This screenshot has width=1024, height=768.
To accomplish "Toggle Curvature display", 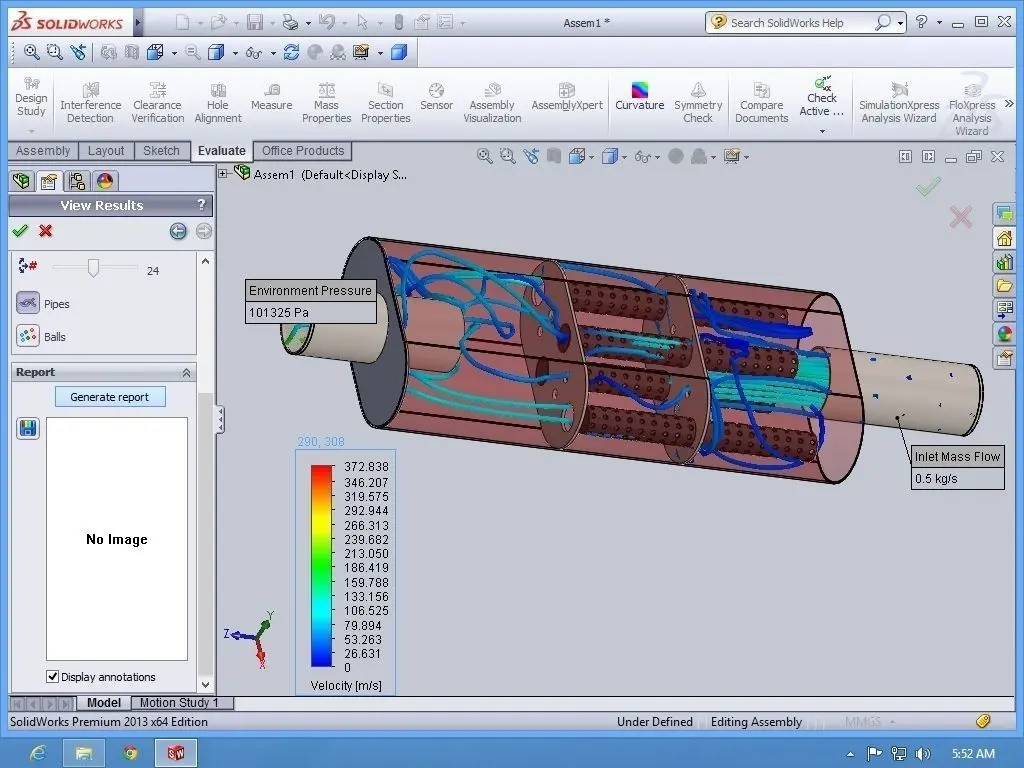I will [639, 97].
